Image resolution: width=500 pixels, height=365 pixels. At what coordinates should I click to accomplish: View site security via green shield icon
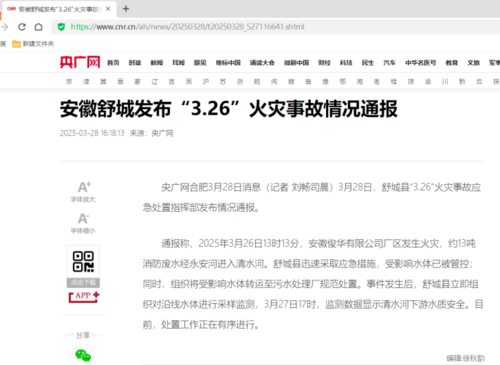[61, 27]
